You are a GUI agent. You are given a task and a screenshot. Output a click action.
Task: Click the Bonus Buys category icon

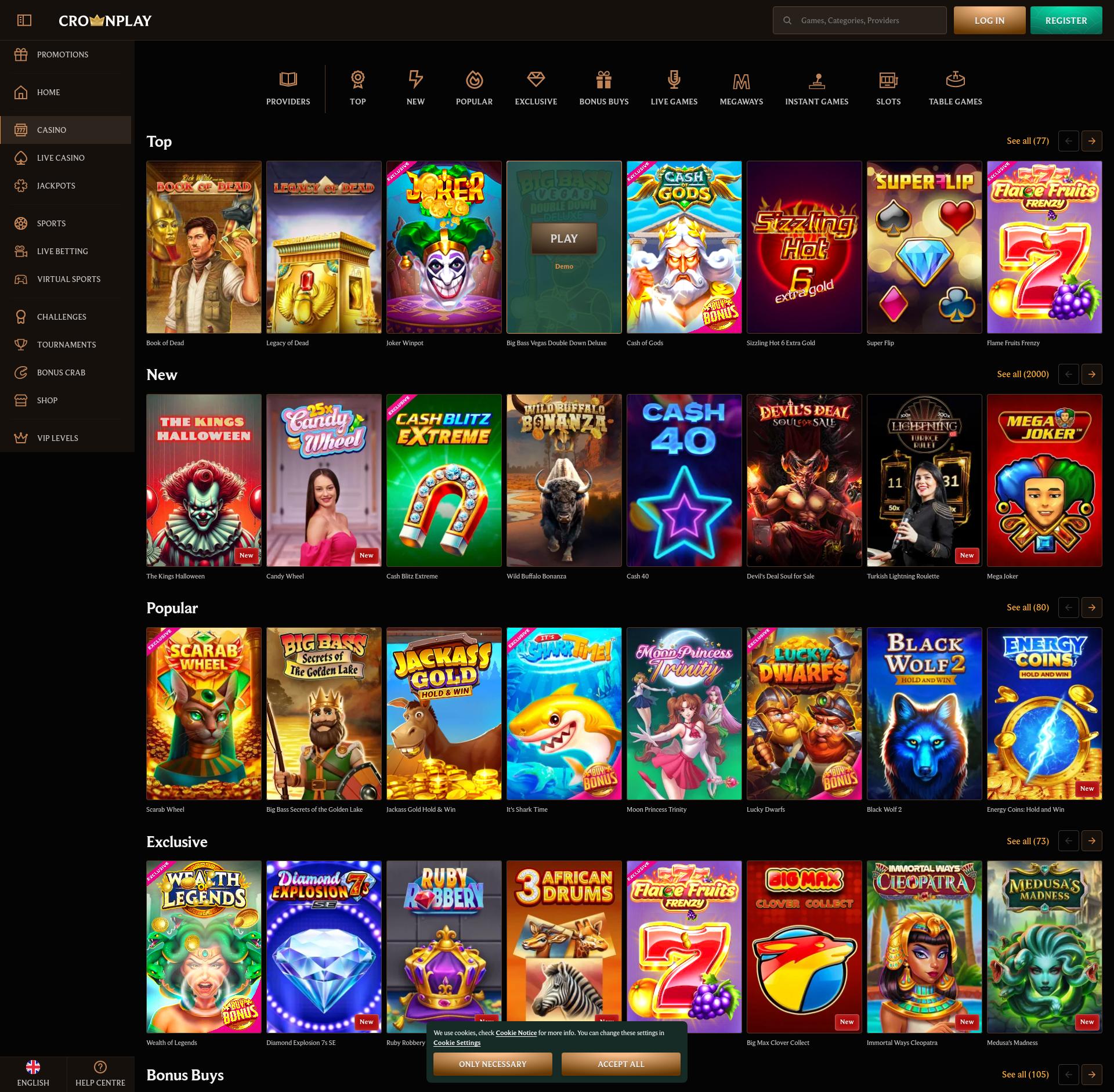coord(603,87)
